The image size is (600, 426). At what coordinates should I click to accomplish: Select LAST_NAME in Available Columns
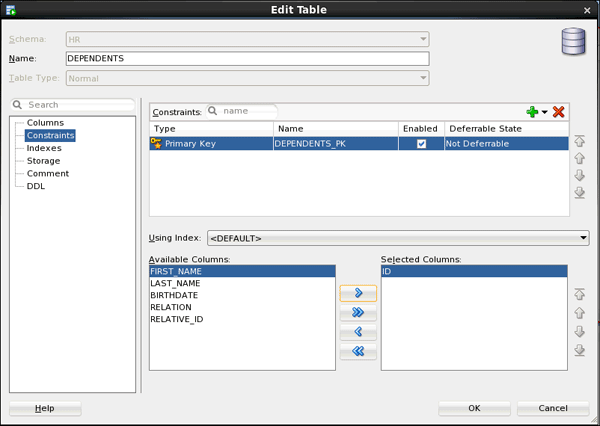click(x=176, y=283)
